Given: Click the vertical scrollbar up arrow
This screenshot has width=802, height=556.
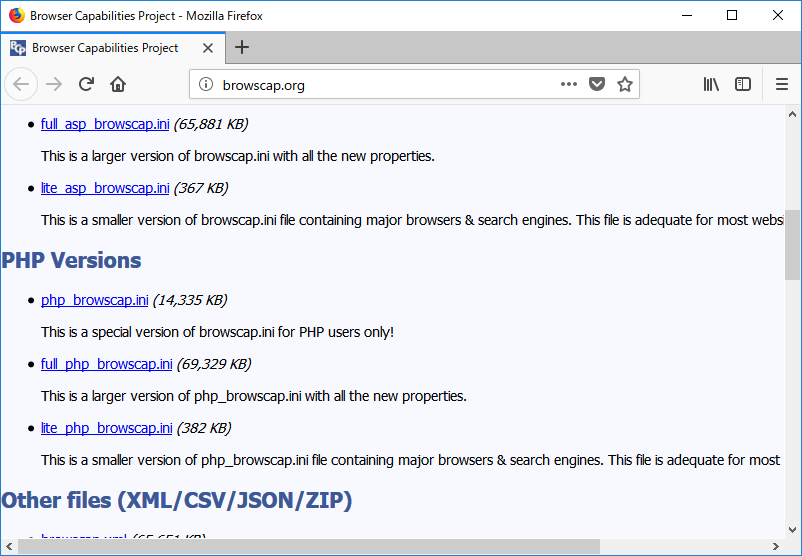Looking at the screenshot, I should click(792, 114).
